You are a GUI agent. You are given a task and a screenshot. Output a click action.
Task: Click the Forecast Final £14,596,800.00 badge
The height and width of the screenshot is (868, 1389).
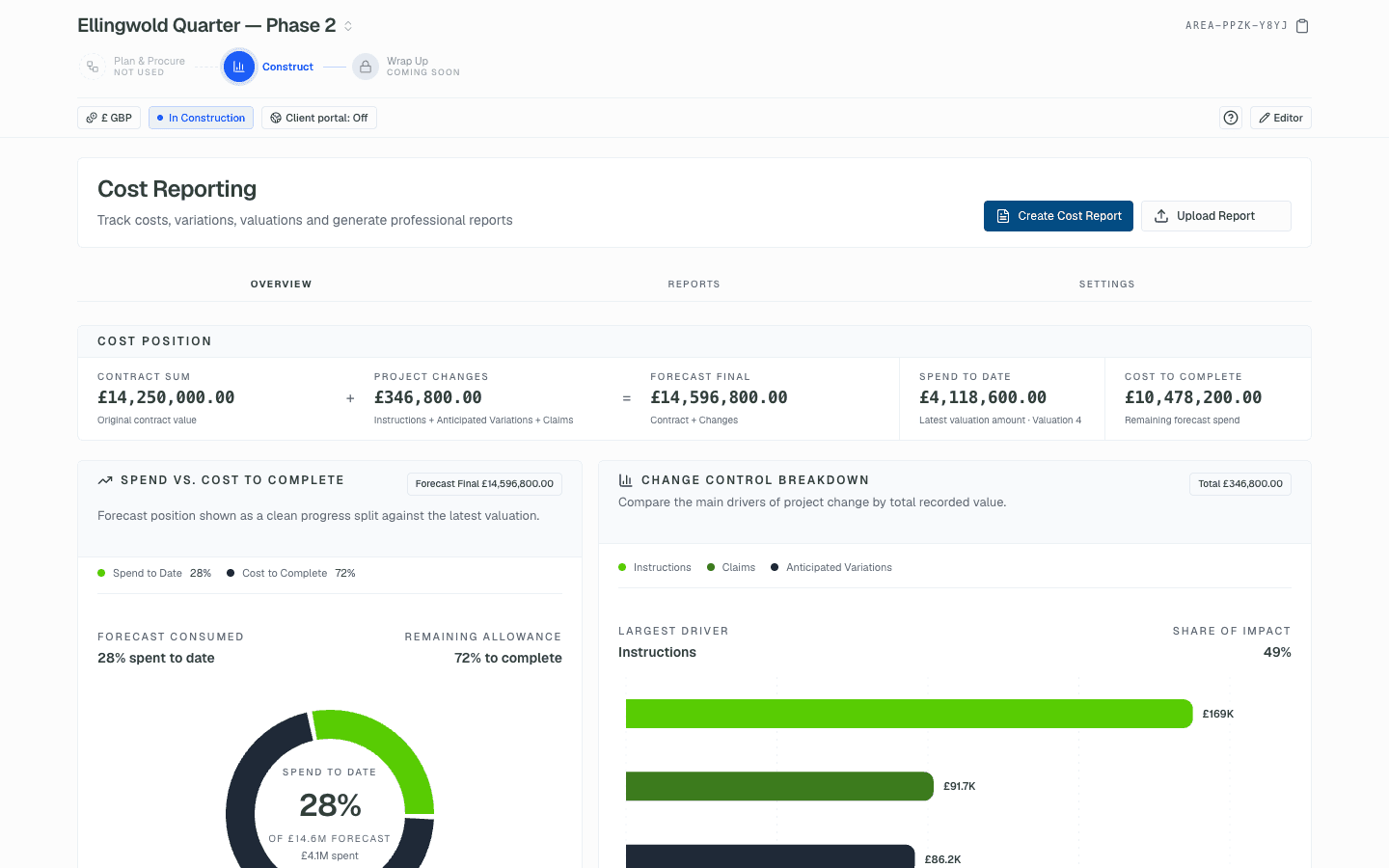pyautogui.click(x=484, y=484)
